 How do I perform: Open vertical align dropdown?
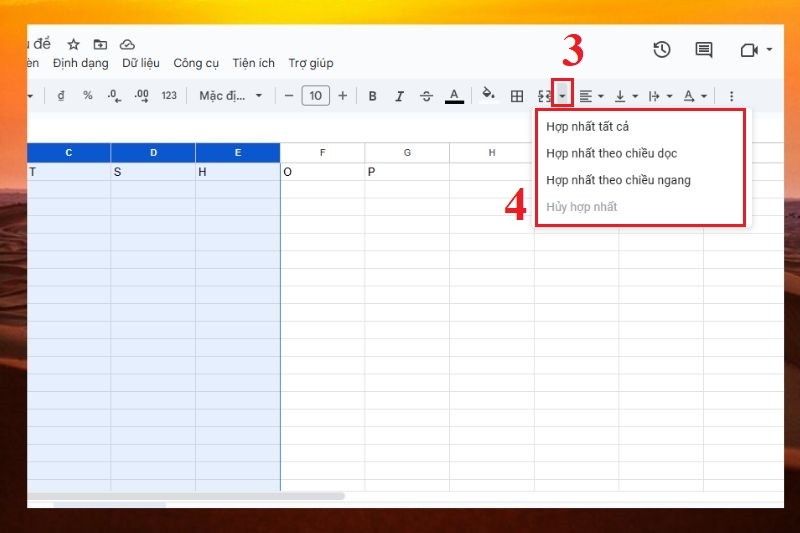(627, 96)
